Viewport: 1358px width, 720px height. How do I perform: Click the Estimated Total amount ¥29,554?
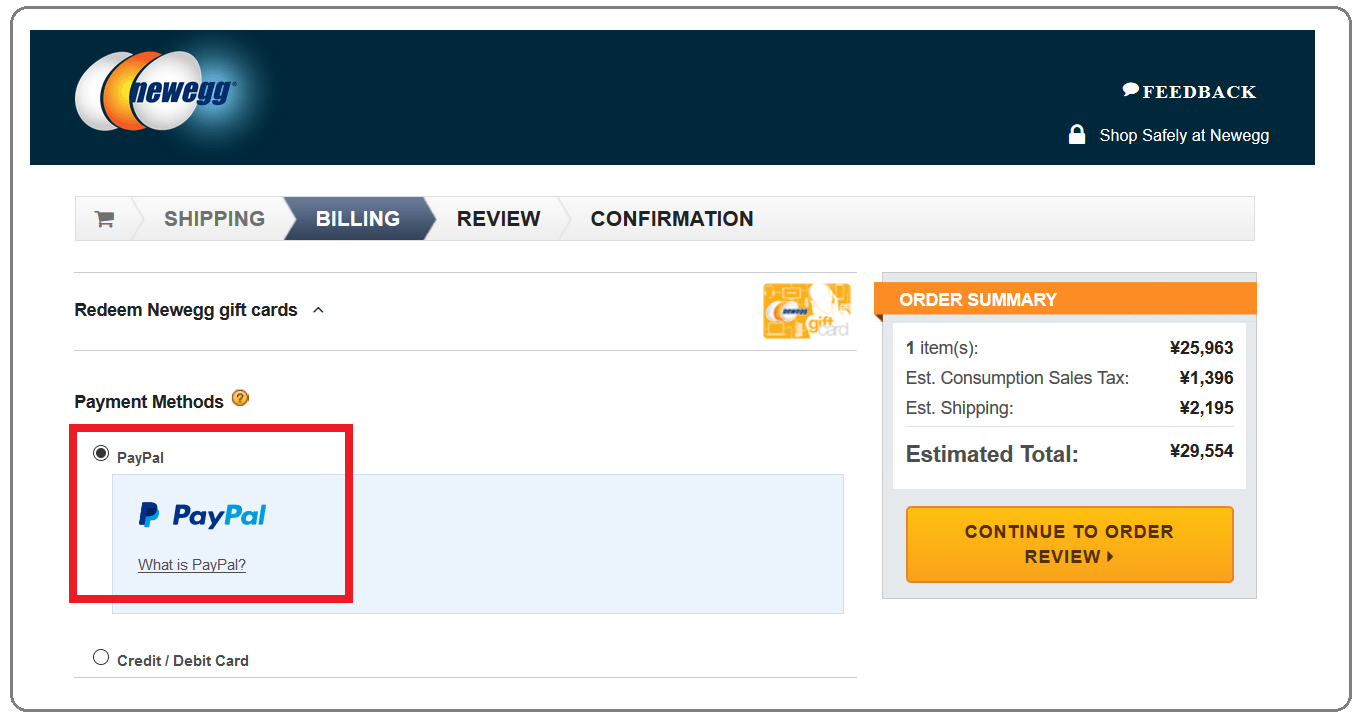coord(1202,452)
